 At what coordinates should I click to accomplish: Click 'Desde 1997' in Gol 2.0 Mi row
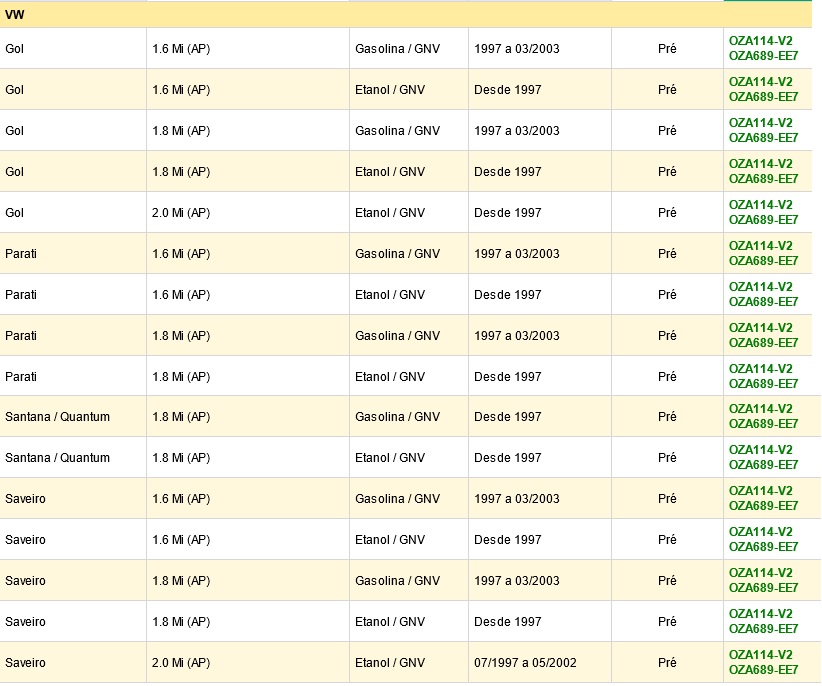(x=507, y=213)
